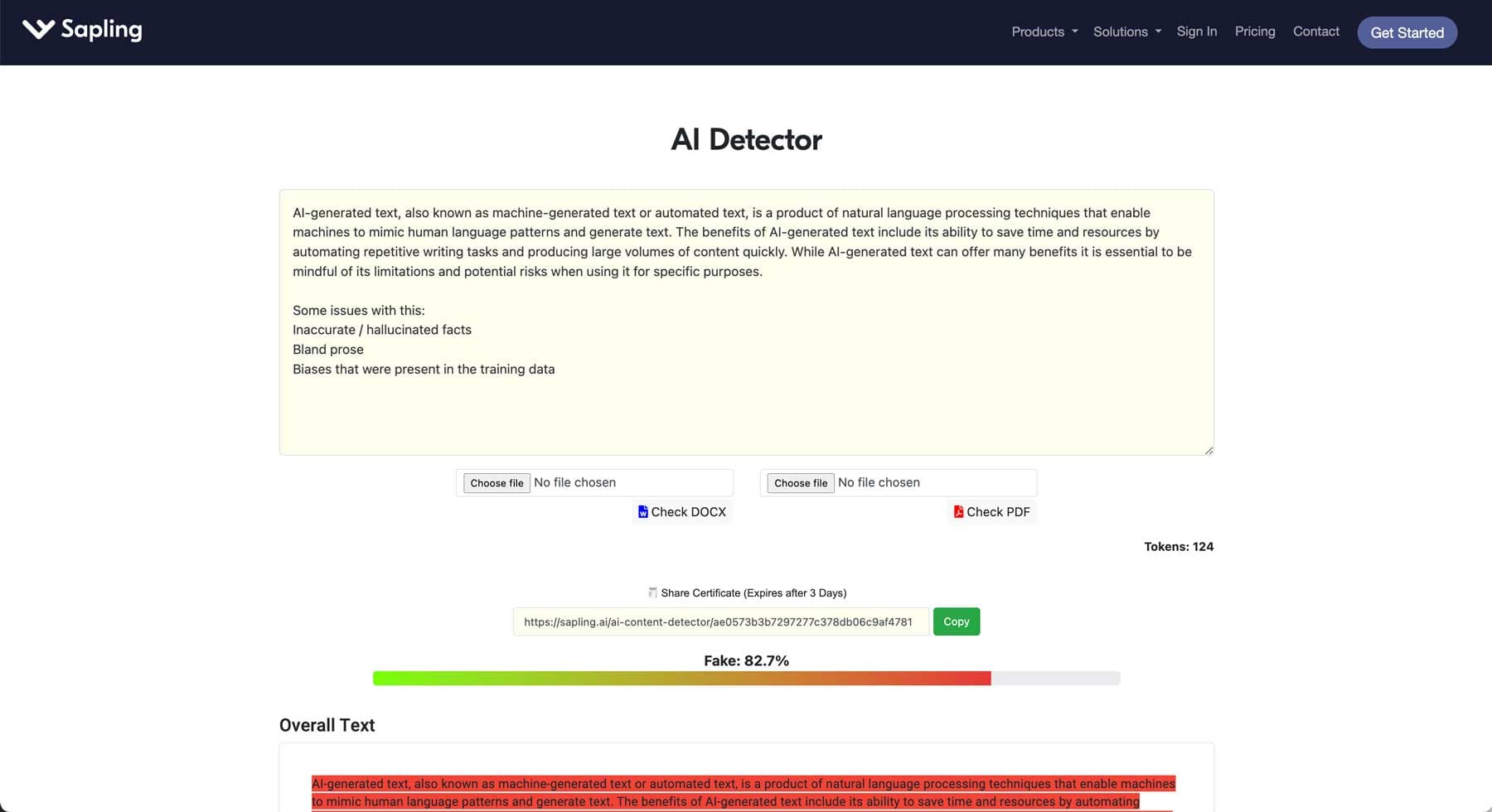Open the Sign In page
Viewport: 1492px width, 812px height.
coord(1196,31)
